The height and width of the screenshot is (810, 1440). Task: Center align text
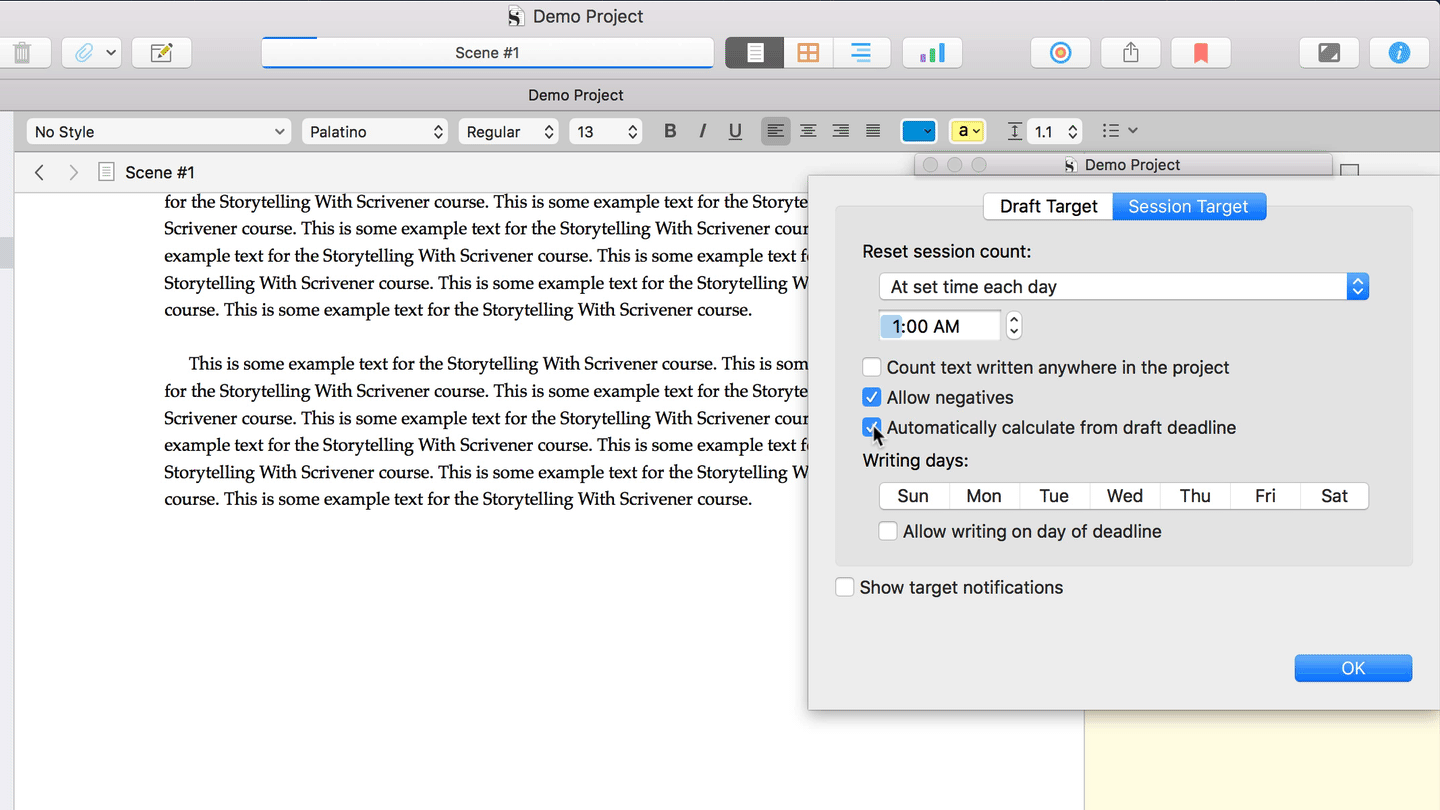(808, 131)
